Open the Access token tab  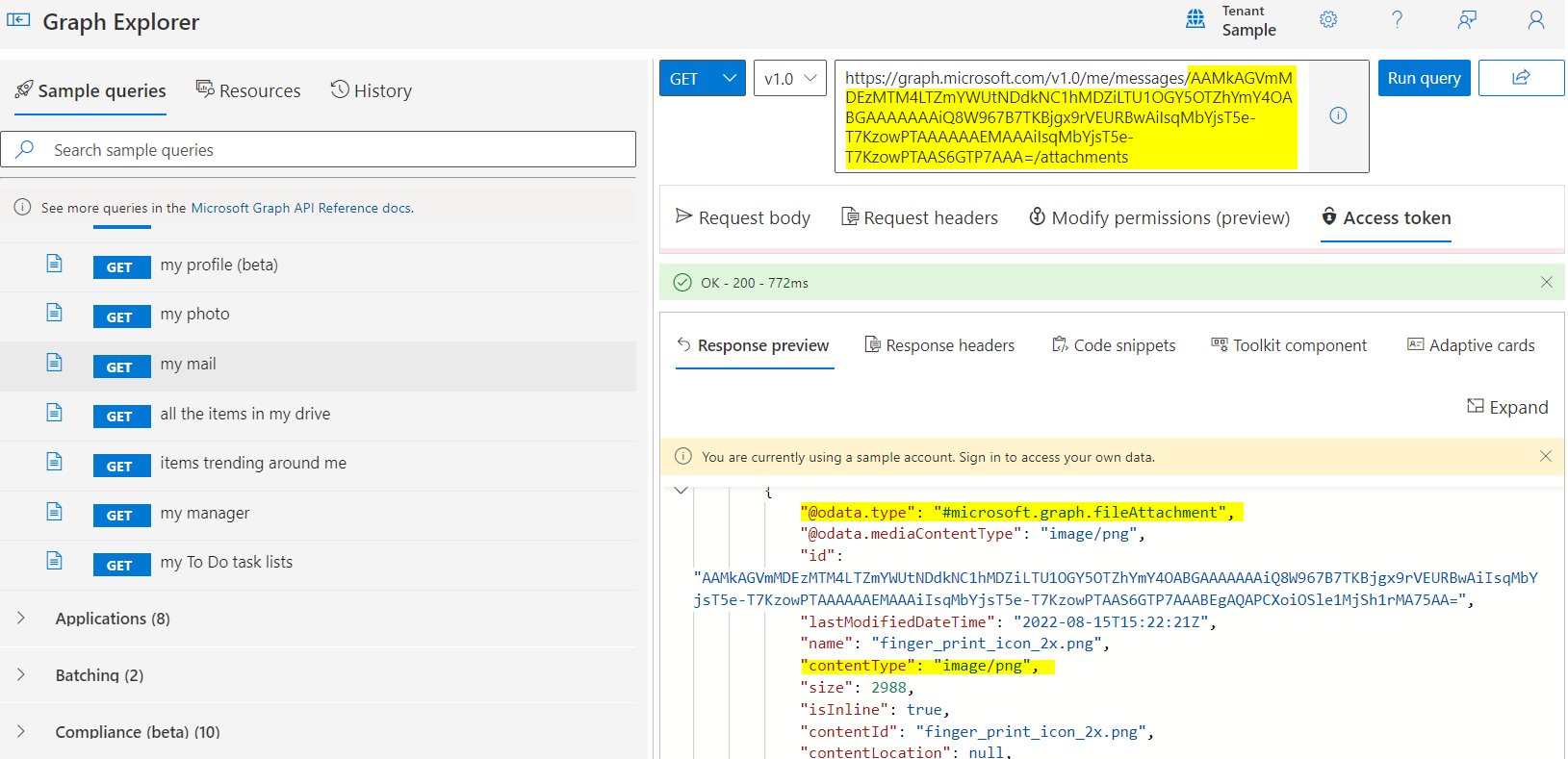click(x=1386, y=217)
